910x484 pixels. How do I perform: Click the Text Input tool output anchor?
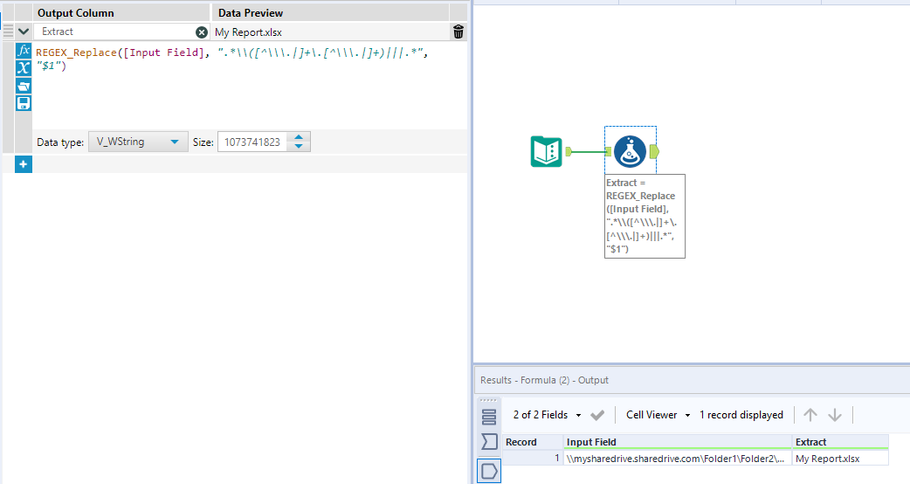pyautogui.click(x=569, y=151)
